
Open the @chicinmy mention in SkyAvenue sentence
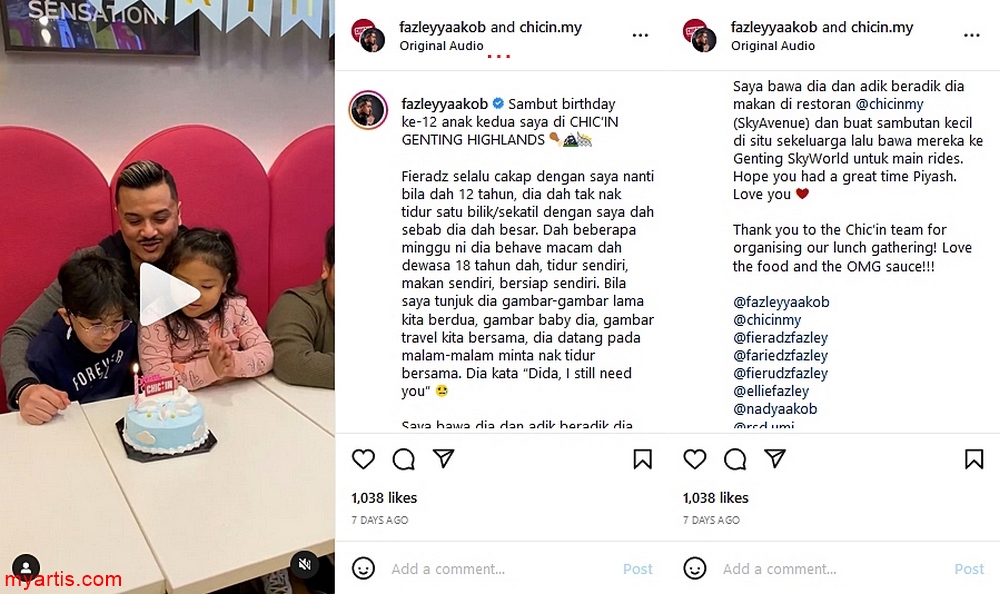pyautogui.click(x=889, y=104)
